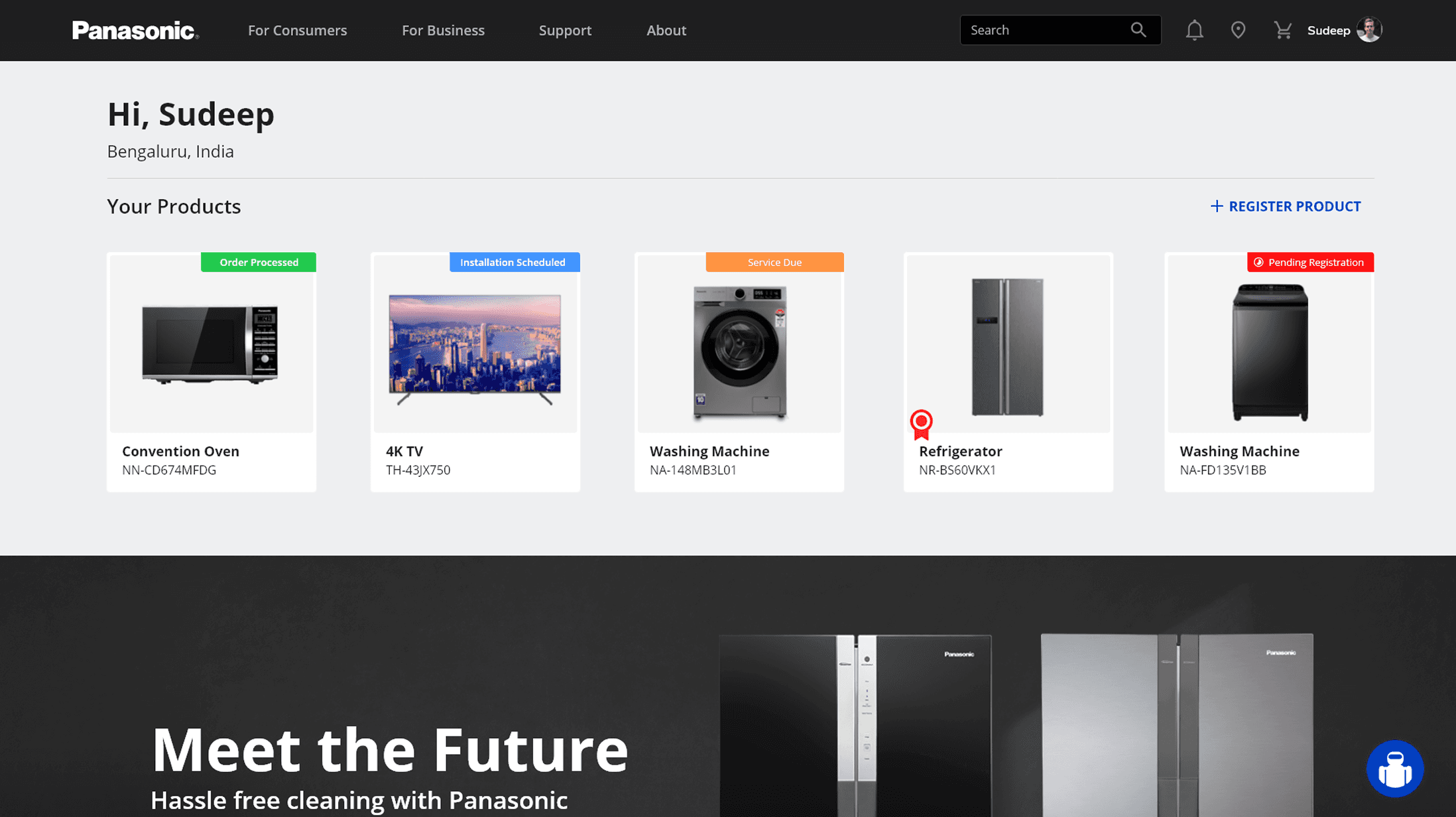Open the Support menu
This screenshot has height=817, width=1456.
pyautogui.click(x=565, y=31)
